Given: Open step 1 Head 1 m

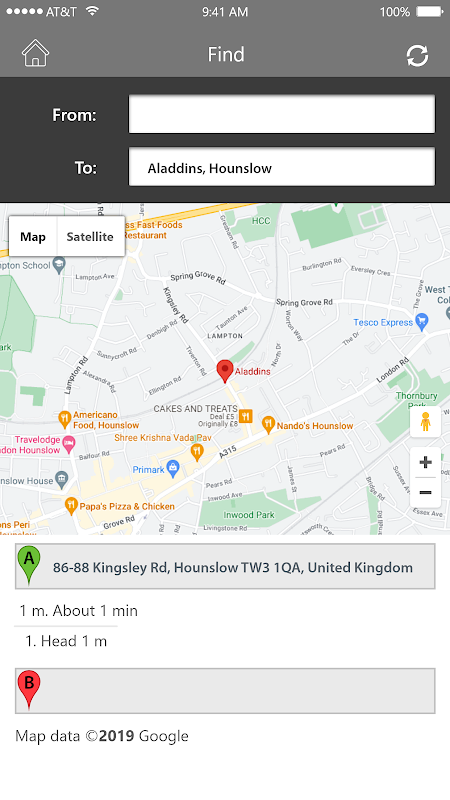Looking at the screenshot, I should tap(66, 641).
